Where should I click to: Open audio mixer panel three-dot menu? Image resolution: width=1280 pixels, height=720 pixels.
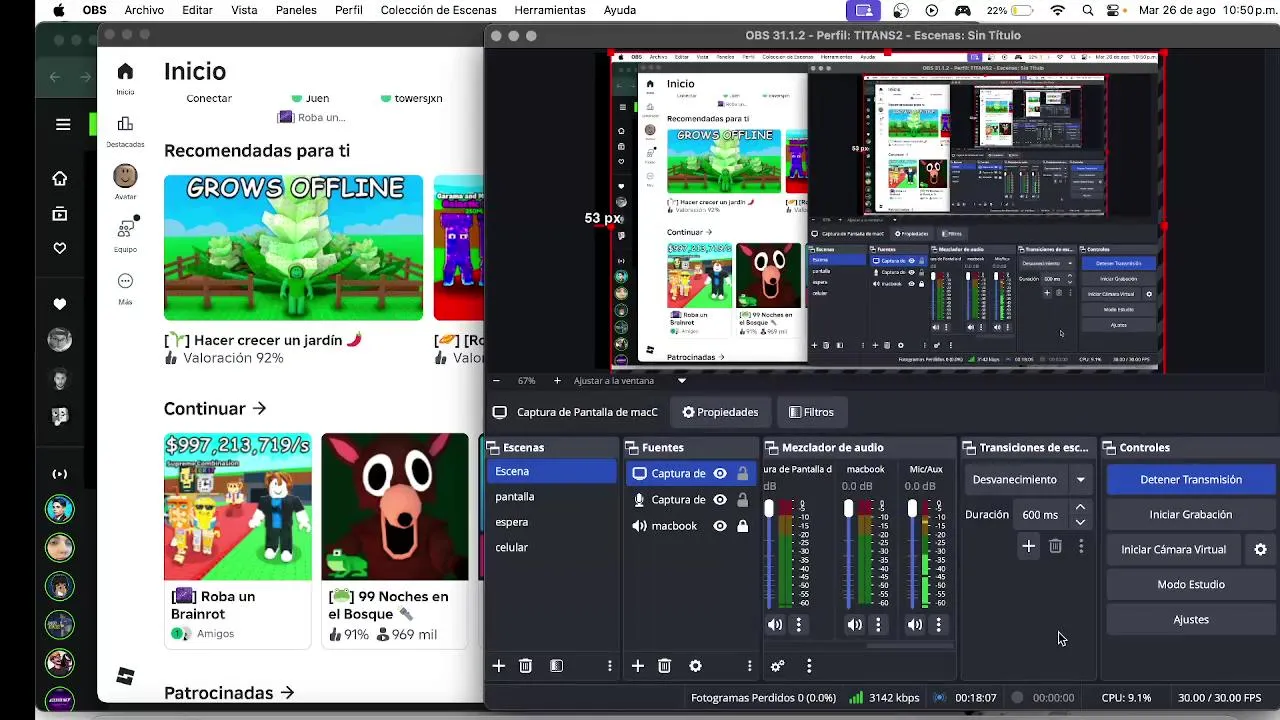coord(809,666)
